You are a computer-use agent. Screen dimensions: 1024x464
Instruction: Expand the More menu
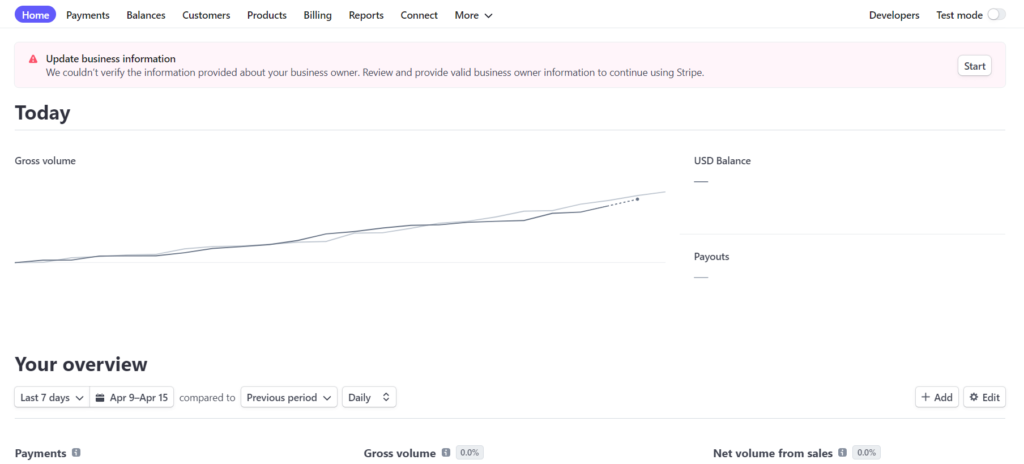click(x=473, y=15)
